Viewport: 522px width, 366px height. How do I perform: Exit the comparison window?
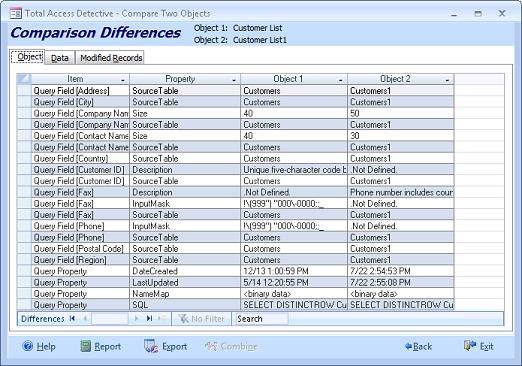click(479, 346)
